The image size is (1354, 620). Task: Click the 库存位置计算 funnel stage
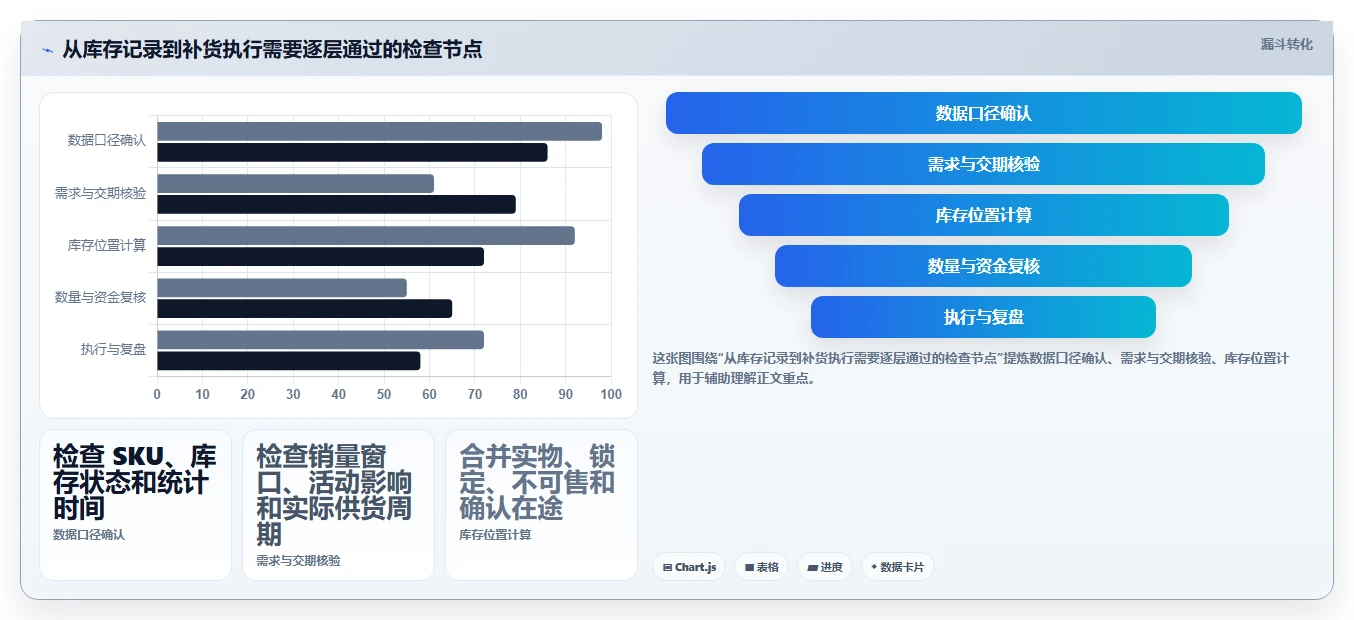click(984, 215)
